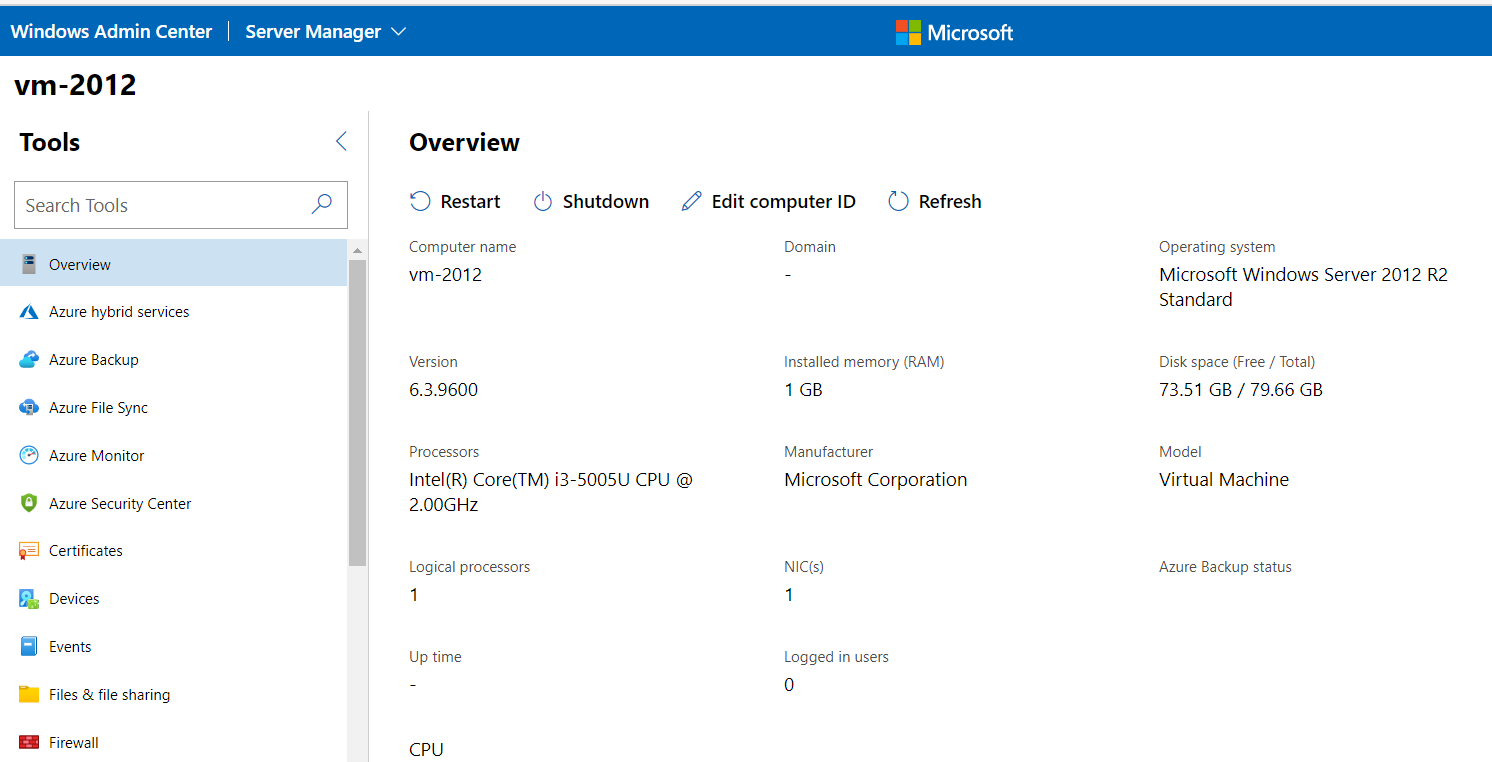The height and width of the screenshot is (762, 1492).
Task: Click the Up time label
Action: 435,657
